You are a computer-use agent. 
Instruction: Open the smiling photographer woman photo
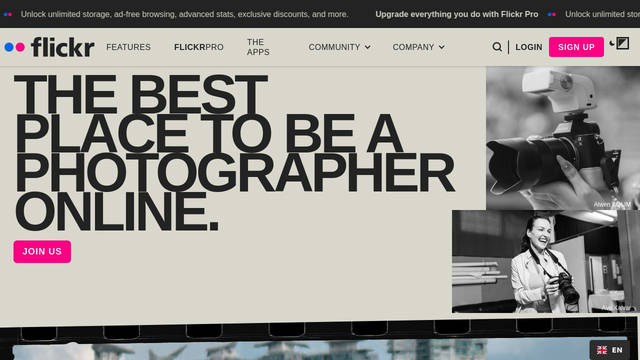click(546, 262)
